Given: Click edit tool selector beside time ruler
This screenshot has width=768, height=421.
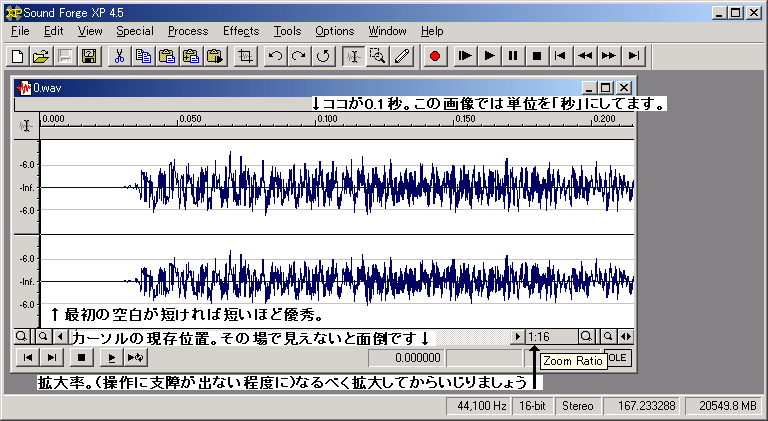Looking at the screenshot, I should pyautogui.click(x=26, y=126).
